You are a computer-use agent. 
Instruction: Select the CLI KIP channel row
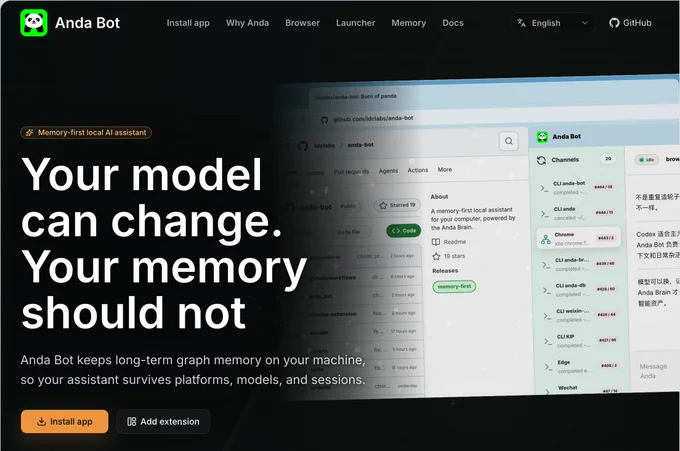point(581,341)
